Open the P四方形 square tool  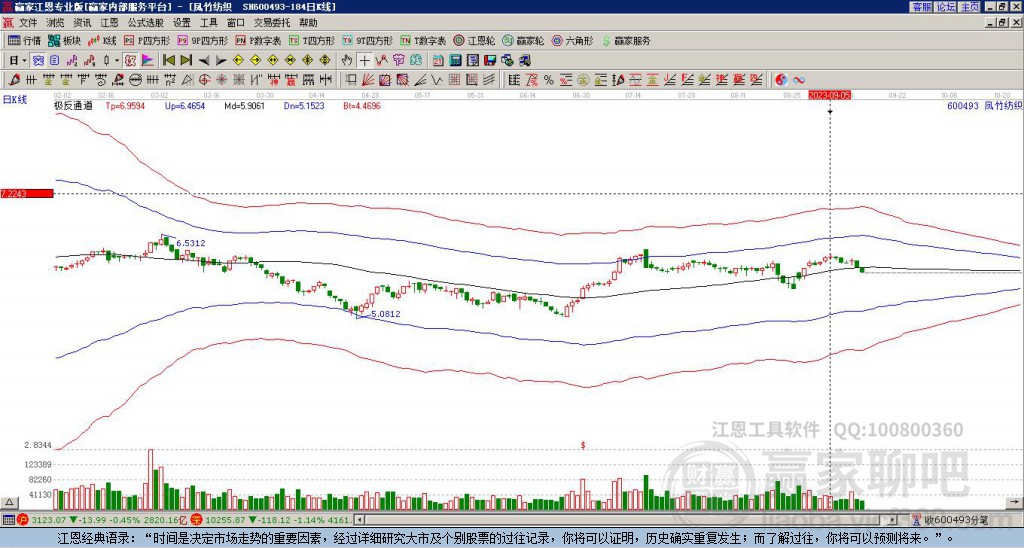[x=147, y=40]
